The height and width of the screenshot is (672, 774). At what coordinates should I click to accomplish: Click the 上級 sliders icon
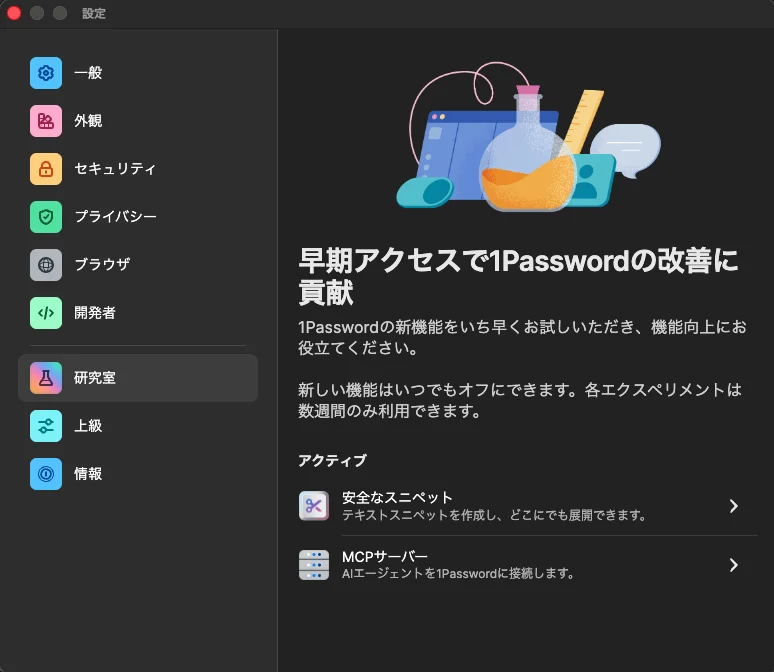pyautogui.click(x=46, y=426)
